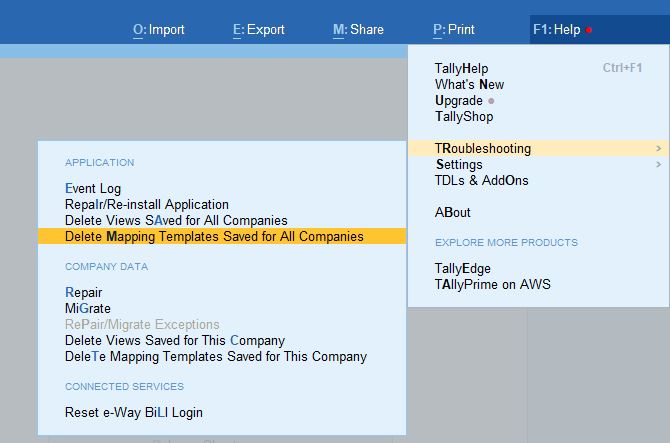
Task: Open What's New entry
Action: 469,85
